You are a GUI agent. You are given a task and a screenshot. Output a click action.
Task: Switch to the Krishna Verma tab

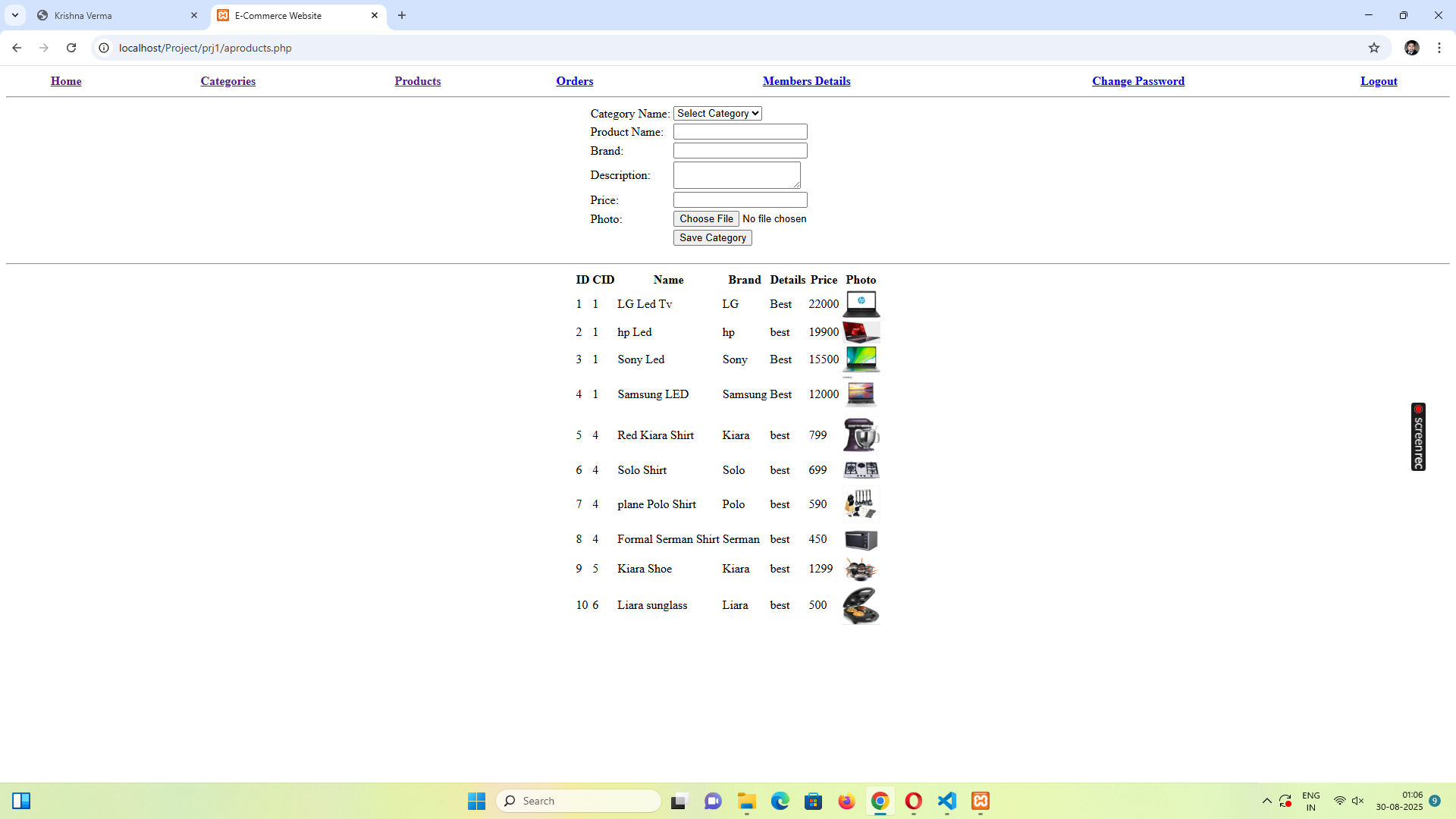click(x=118, y=15)
